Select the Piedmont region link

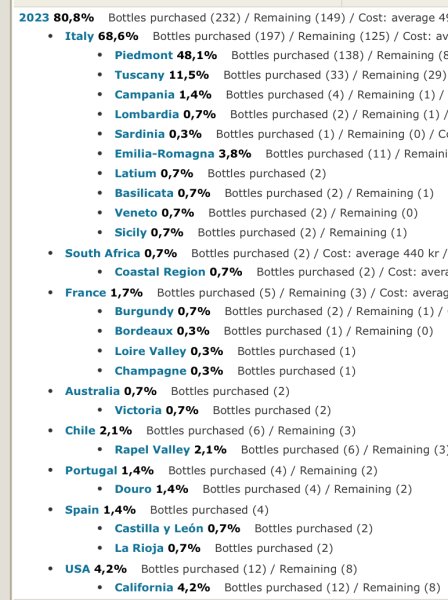click(144, 55)
